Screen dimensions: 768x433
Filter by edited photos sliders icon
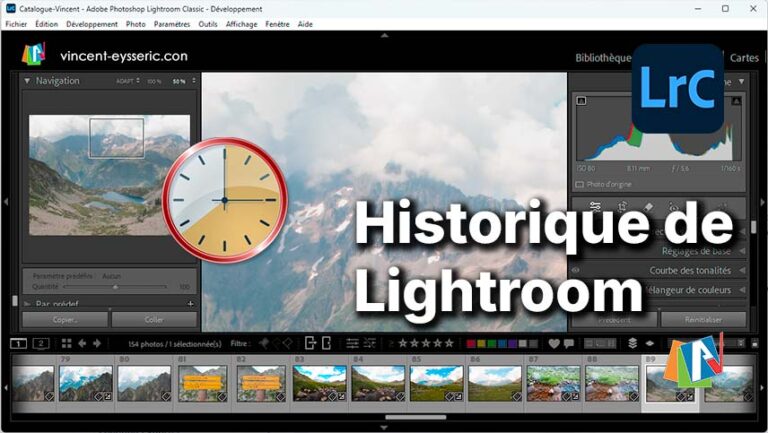353,344
